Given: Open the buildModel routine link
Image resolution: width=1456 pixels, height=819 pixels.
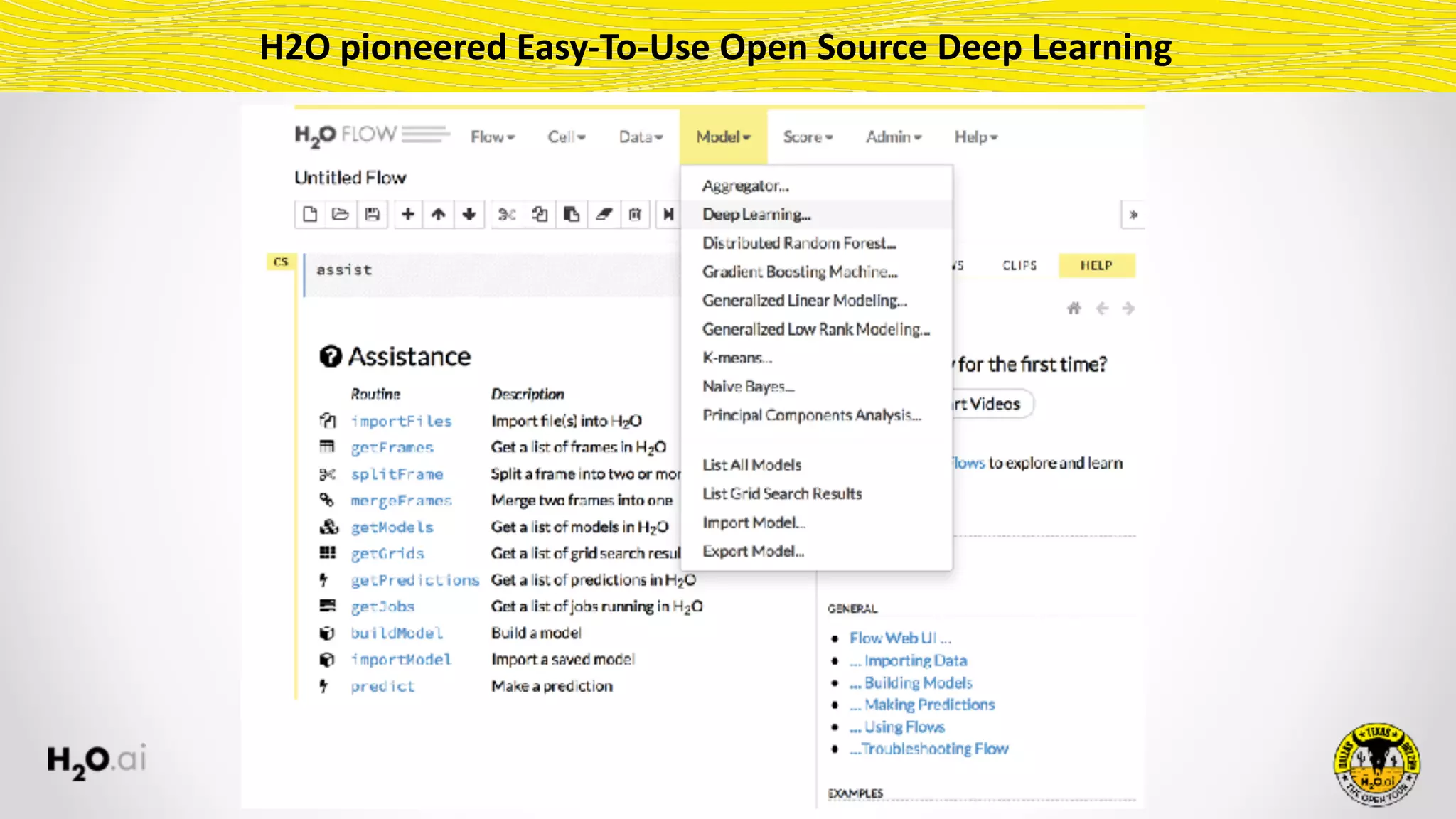Looking at the screenshot, I should tap(397, 633).
